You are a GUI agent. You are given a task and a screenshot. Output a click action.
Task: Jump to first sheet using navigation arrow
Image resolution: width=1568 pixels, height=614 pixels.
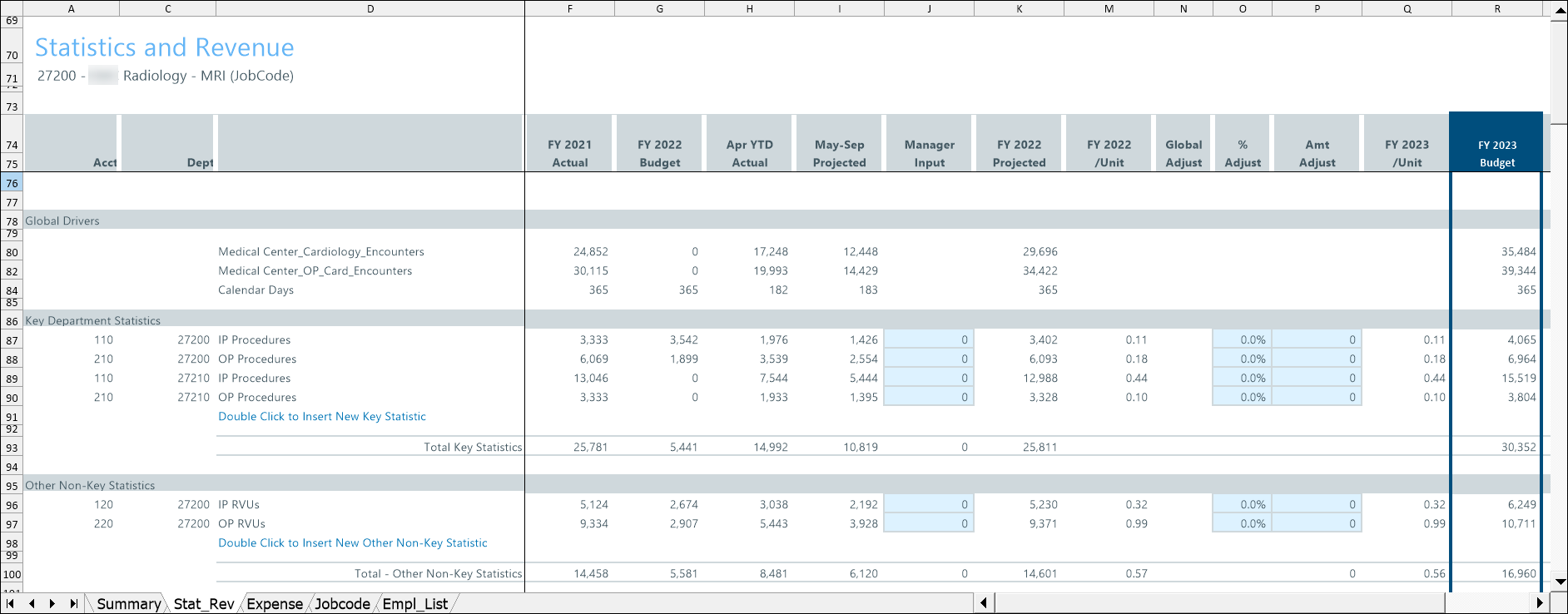pyautogui.click(x=10, y=604)
